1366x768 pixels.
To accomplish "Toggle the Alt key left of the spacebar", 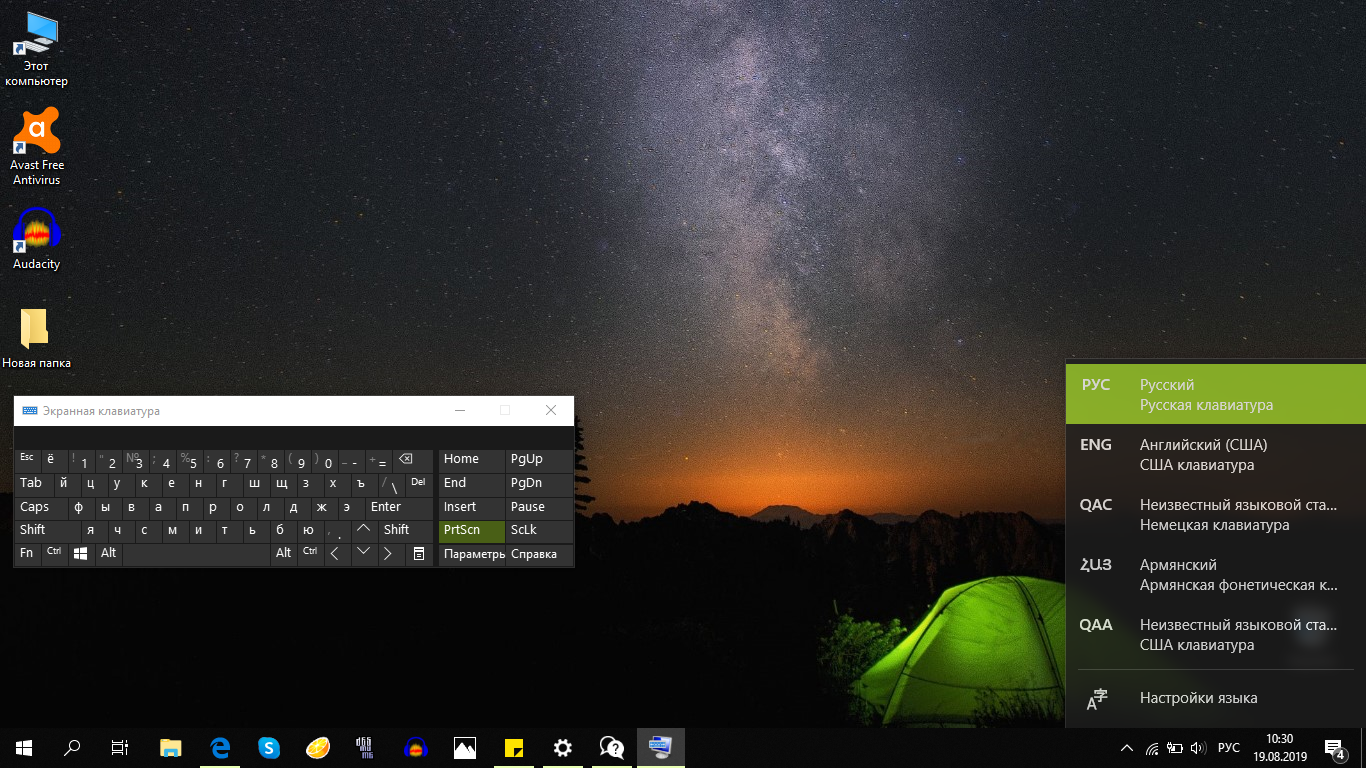I will click(x=108, y=553).
